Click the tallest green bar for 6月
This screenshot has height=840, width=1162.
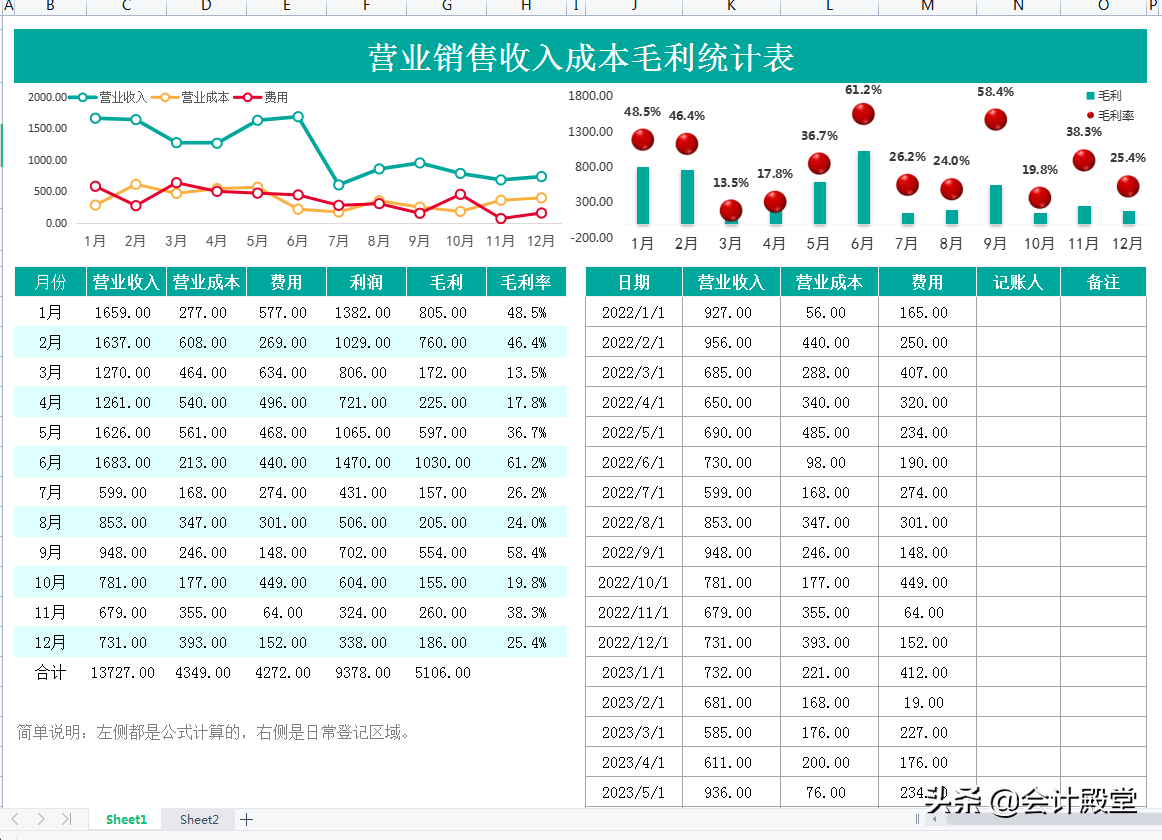(x=862, y=185)
